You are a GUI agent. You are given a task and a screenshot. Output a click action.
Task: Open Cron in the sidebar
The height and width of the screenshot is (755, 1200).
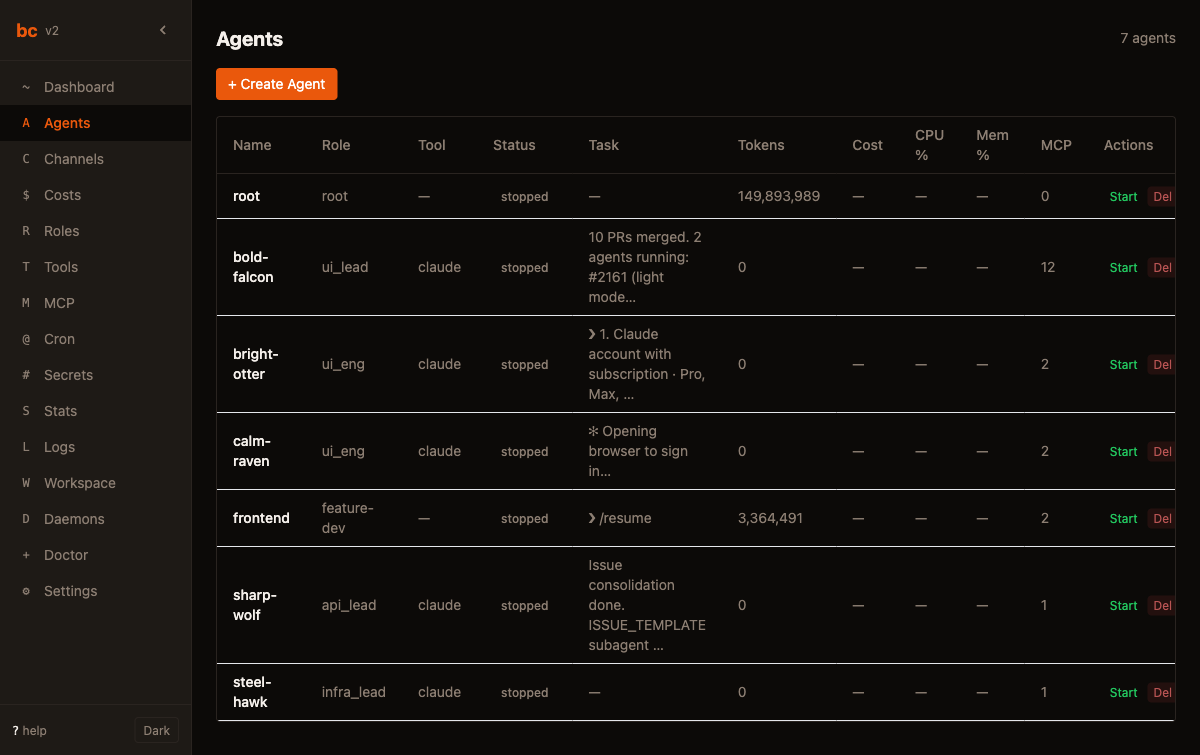pos(95,339)
